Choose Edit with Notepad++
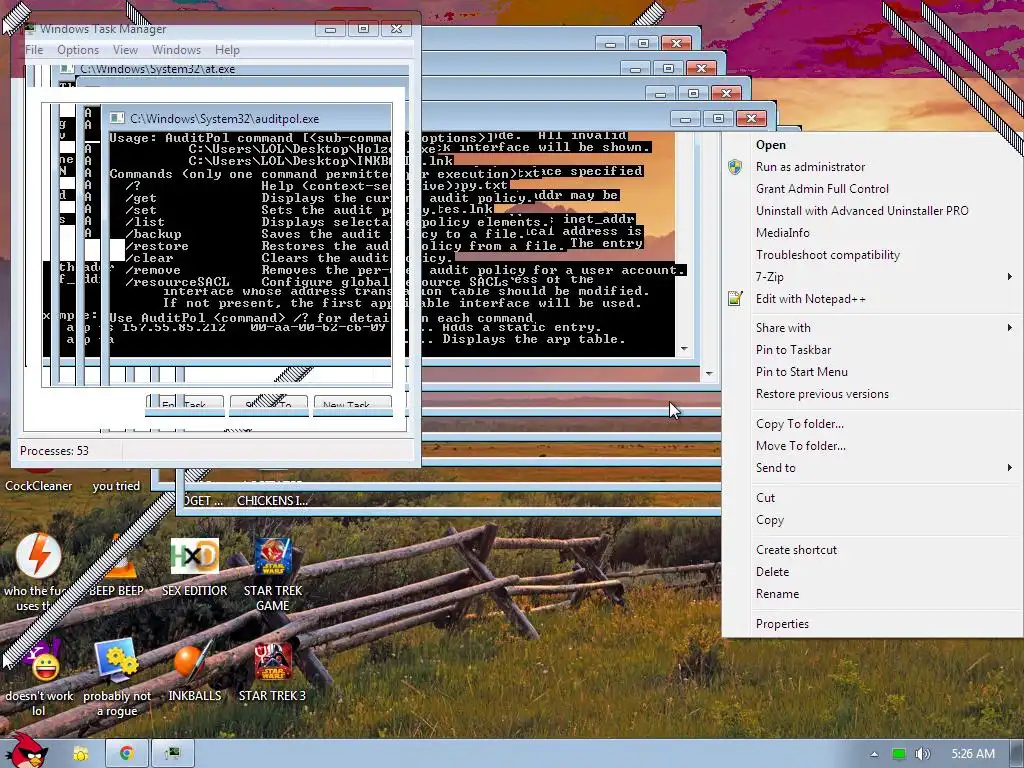 pos(872,298)
